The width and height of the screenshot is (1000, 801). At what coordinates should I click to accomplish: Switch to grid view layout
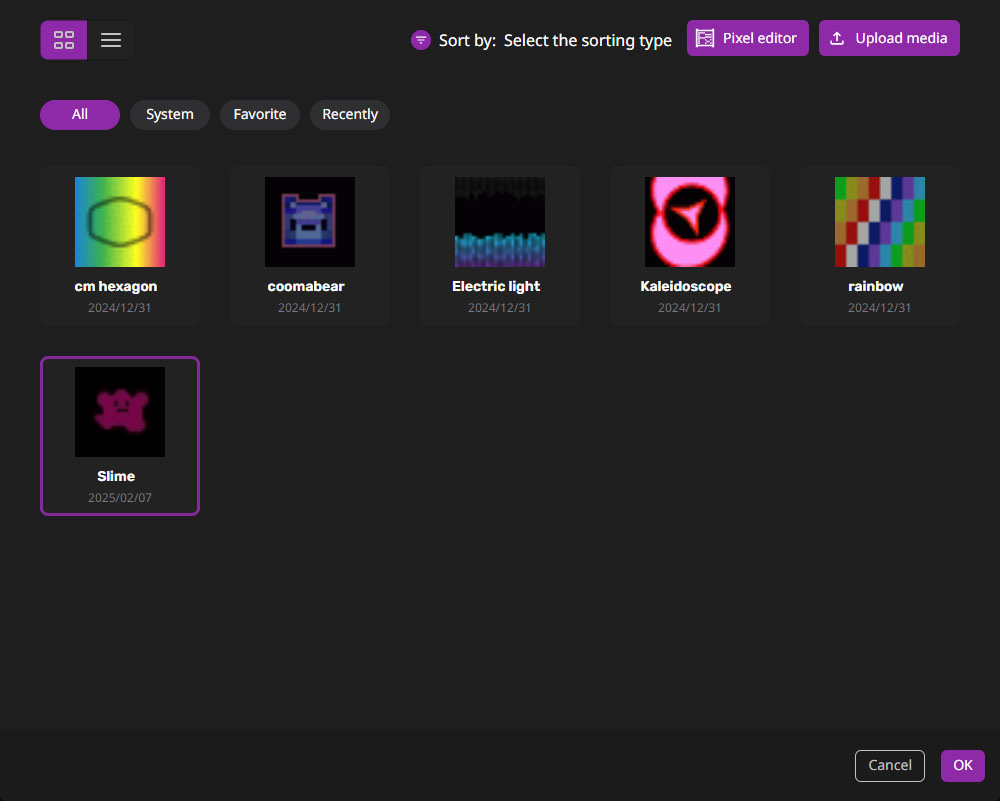pyautogui.click(x=64, y=40)
